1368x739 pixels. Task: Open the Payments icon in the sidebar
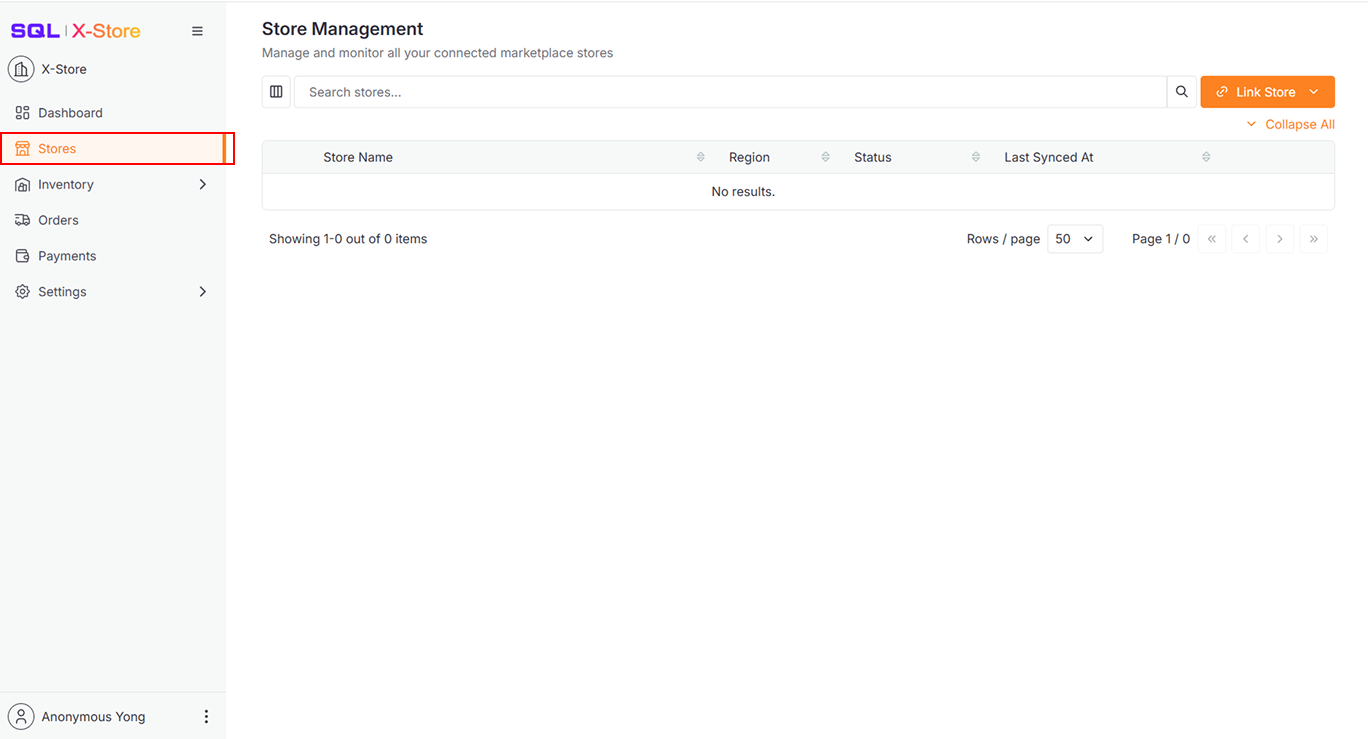22,255
